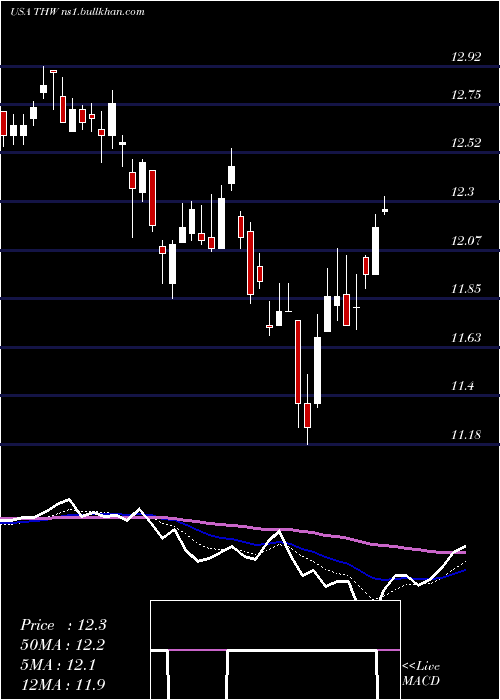Click the USA THW chart title text
500x700 pixels.
click(77, 12)
